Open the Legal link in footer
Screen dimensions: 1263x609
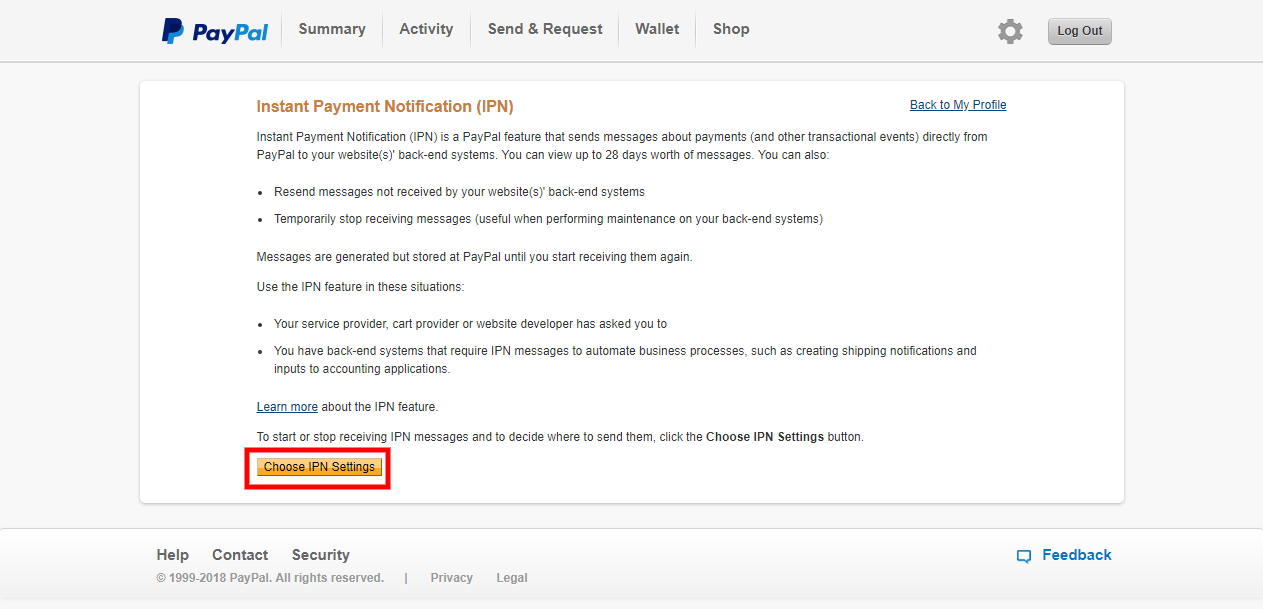(x=512, y=578)
